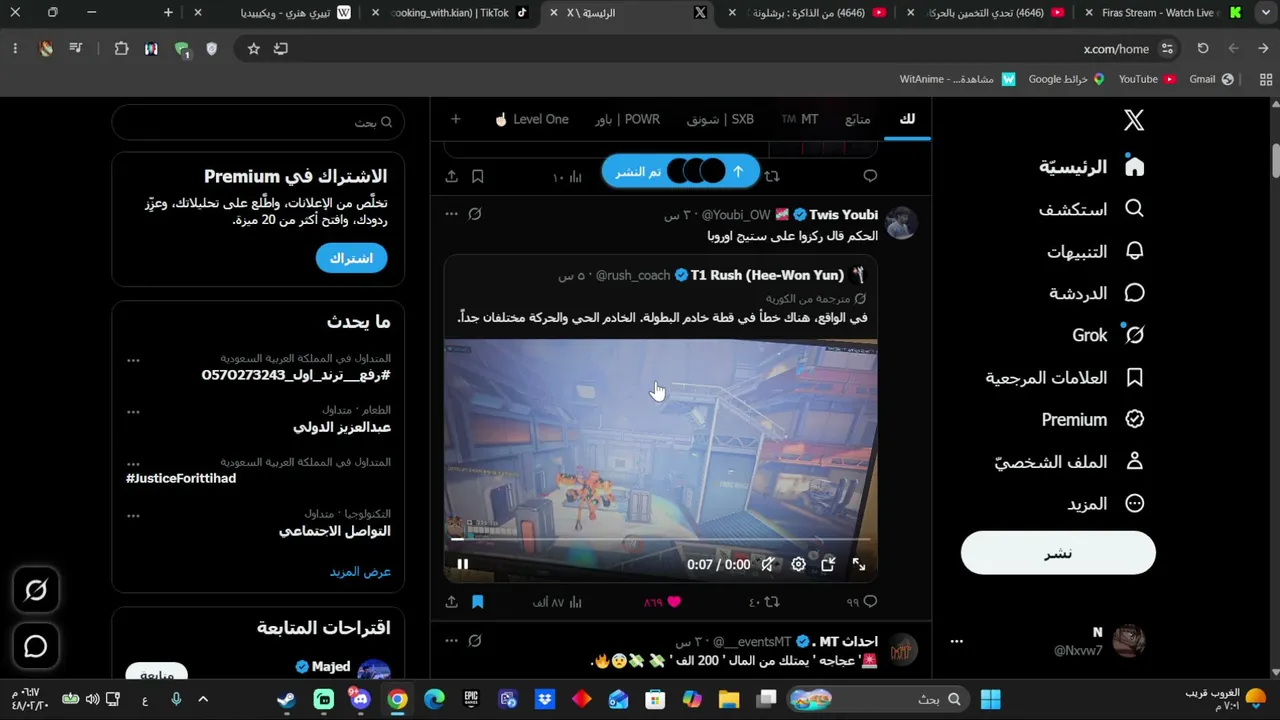
Task: Switch to the TikTok browser tab
Action: tap(450, 13)
